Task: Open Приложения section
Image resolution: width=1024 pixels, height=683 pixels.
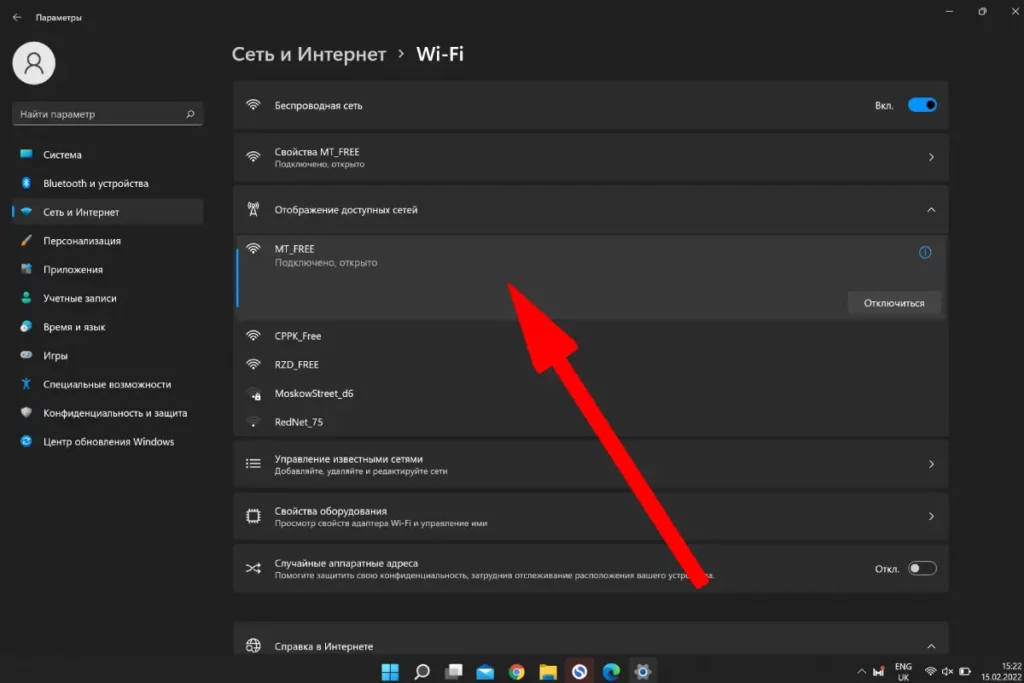Action: click(x=108, y=270)
